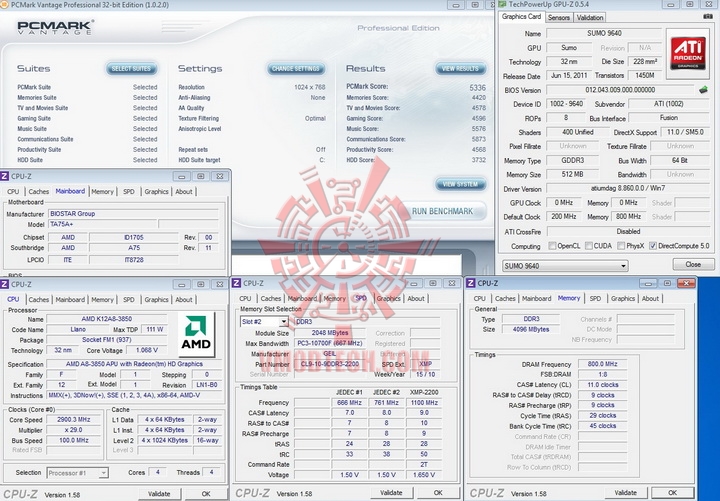Click the Memory Size value 512 MB
Image resolution: width=720 pixels, height=501 pixels.
click(x=572, y=175)
